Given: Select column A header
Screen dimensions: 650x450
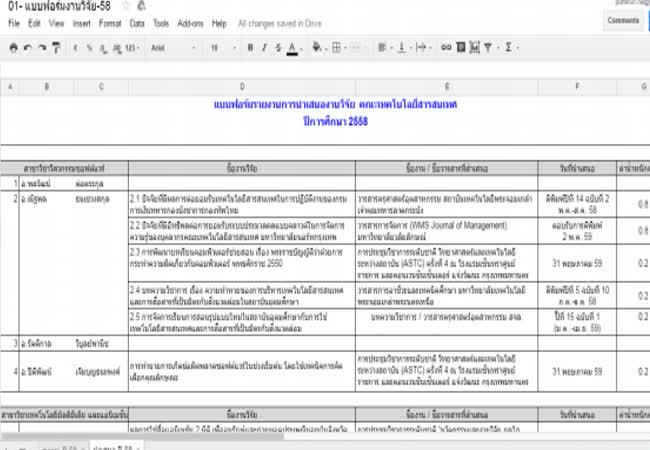Looking at the screenshot, I should pyautogui.click(x=10, y=87).
